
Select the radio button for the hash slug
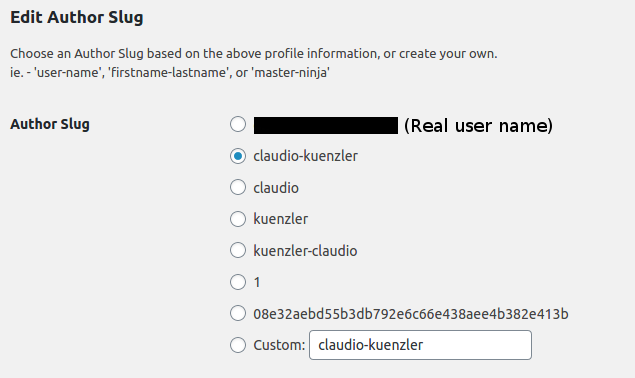[x=238, y=313]
